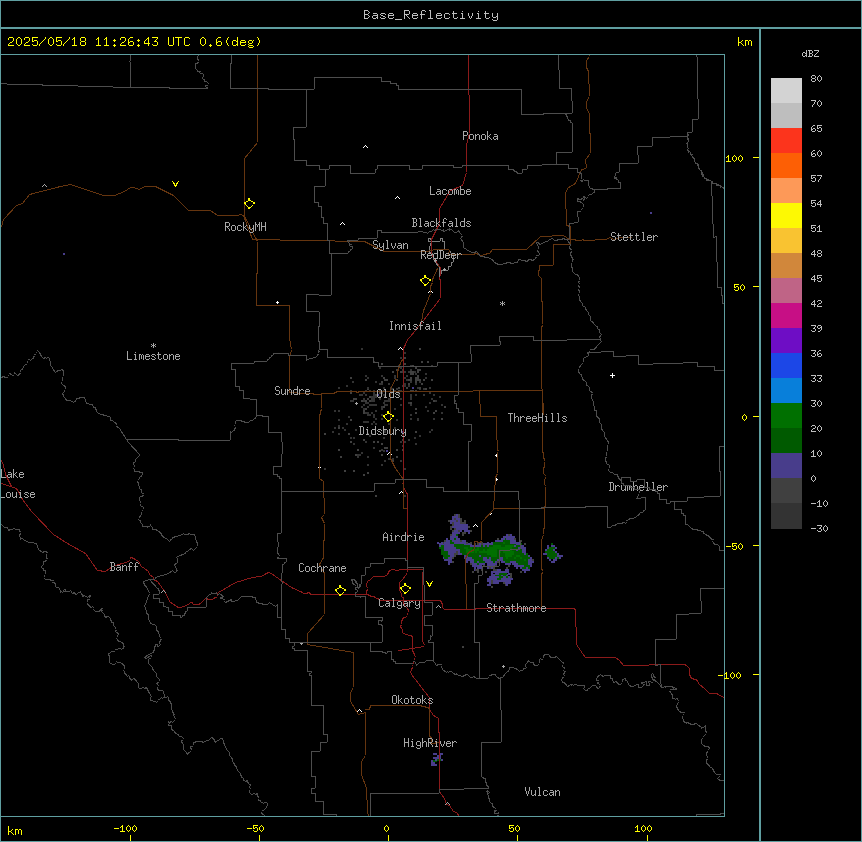This screenshot has height=842, width=862.
Task: Click the small echo near HighRiver
Action: [x=437, y=760]
